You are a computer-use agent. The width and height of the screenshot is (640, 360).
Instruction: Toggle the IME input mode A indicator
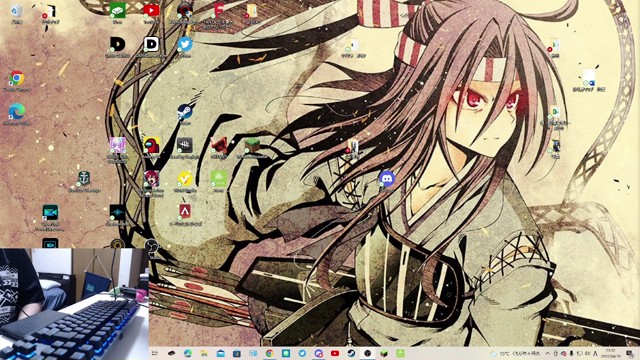click(595, 353)
